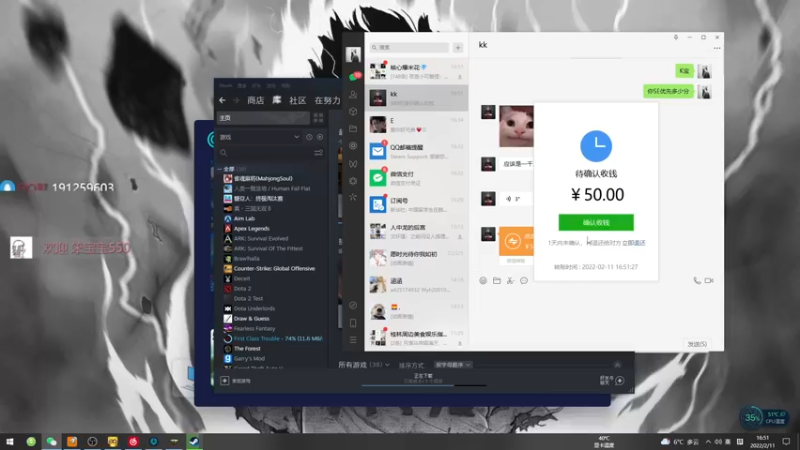The image size is (800, 450).
Task: Select Draw & Guess in Steam library
Action: pyautogui.click(x=252, y=318)
